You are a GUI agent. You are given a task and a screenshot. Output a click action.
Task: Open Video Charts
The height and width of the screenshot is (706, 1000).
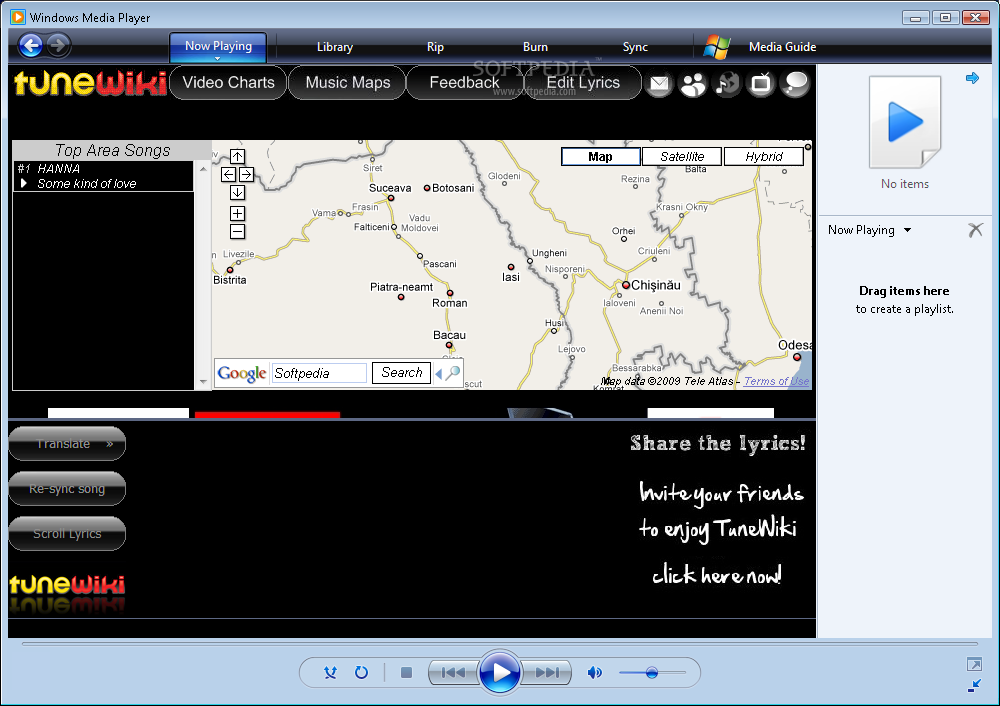tap(228, 83)
